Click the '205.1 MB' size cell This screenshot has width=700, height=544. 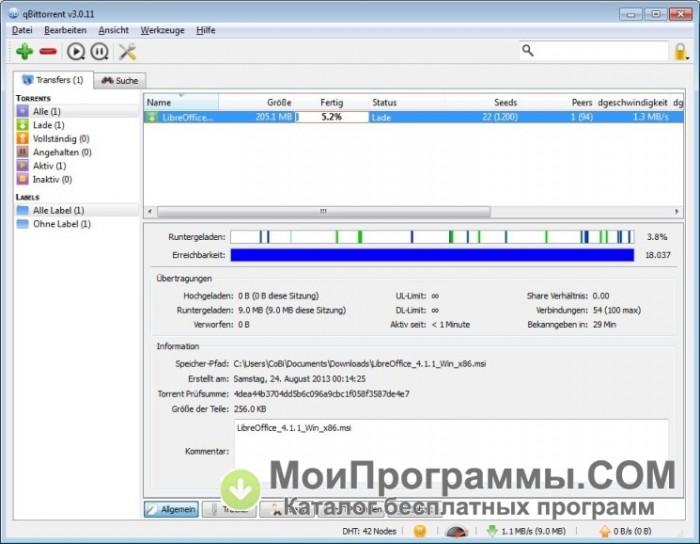coord(274,117)
